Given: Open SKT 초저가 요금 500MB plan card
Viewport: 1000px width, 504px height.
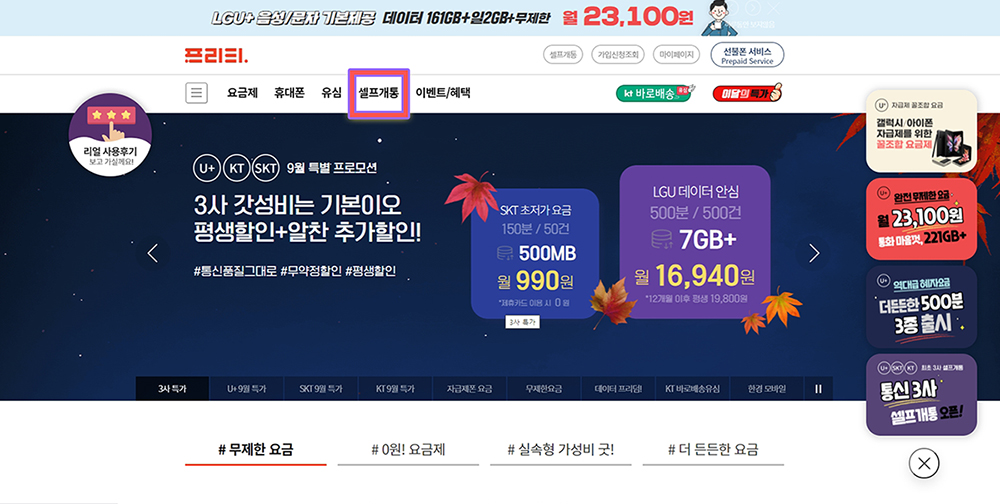Looking at the screenshot, I should [535, 253].
